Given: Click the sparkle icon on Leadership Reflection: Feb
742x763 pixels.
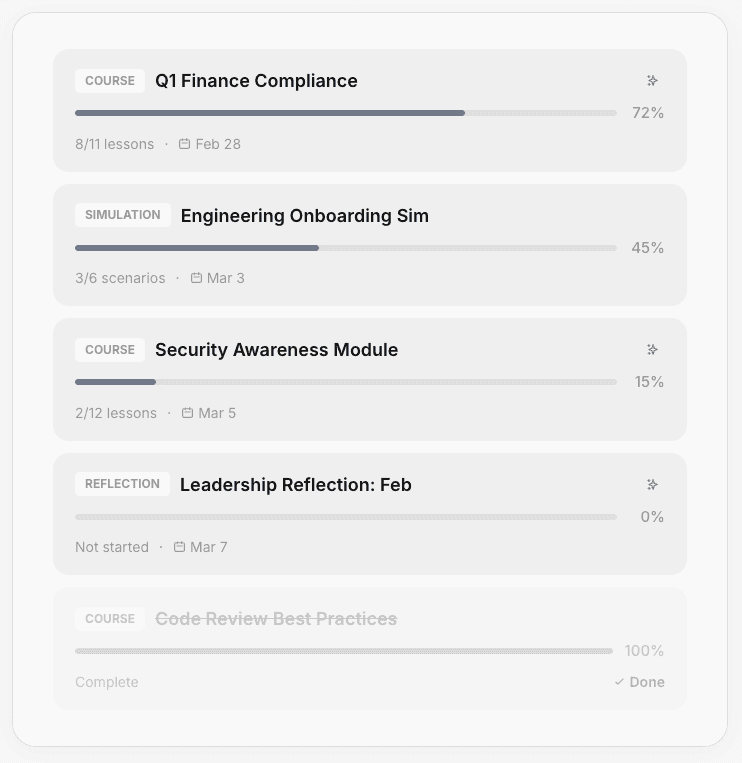Looking at the screenshot, I should click(x=652, y=485).
